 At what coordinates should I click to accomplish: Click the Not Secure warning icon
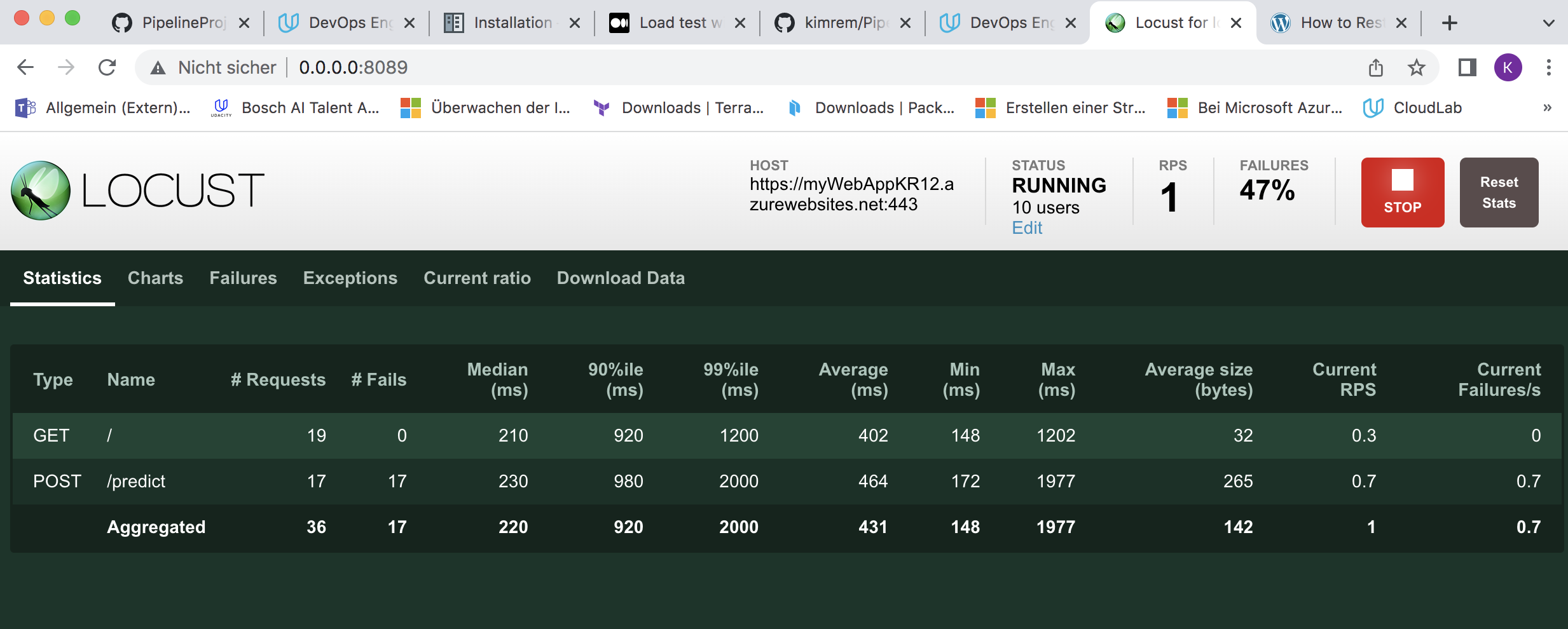tap(158, 67)
